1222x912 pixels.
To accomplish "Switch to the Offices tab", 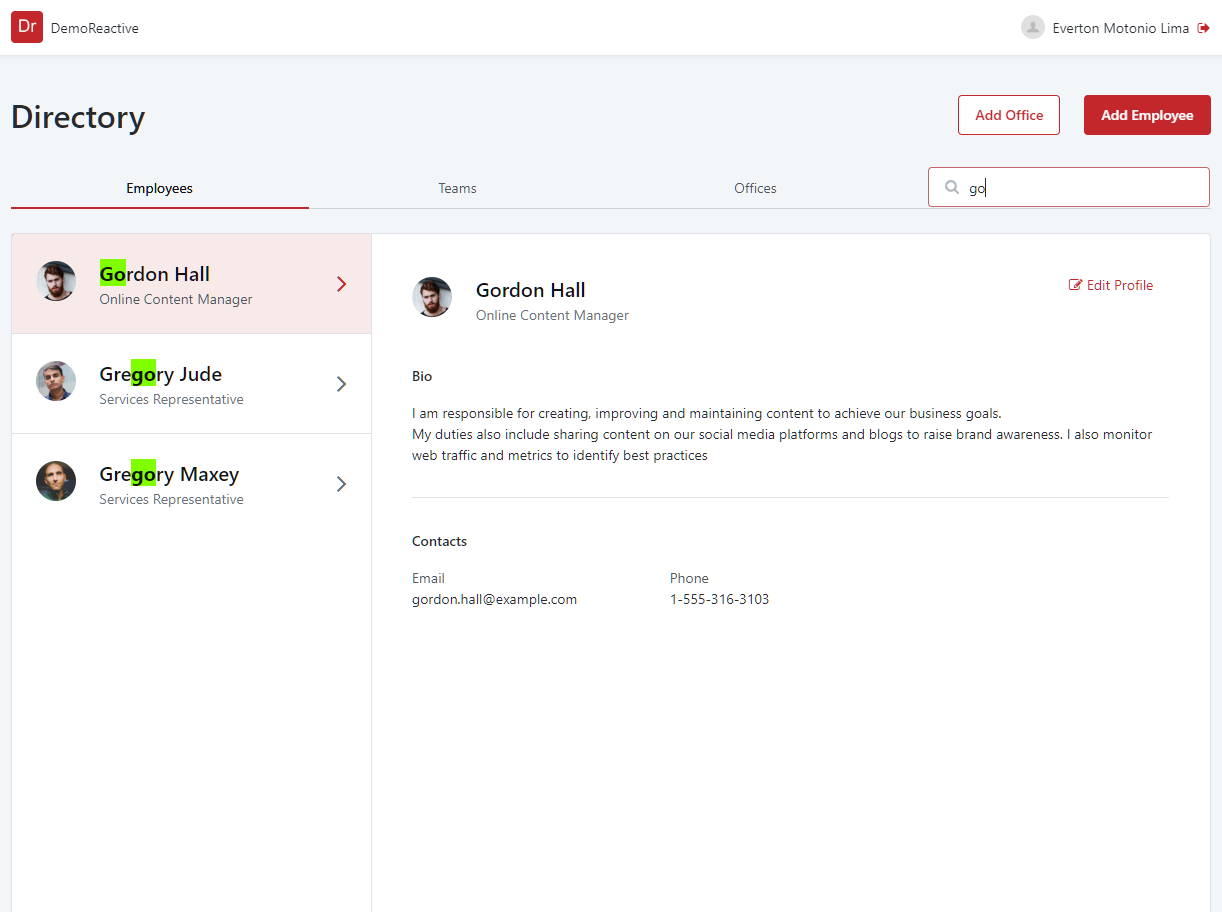I will pyautogui.click(x=755, y=188).
